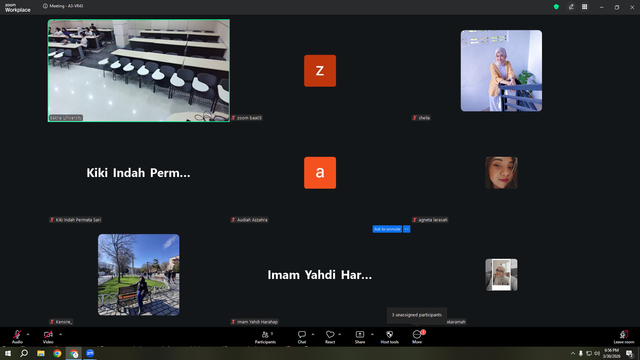Image resolution: width=640 pixels, height=360 pixels.
Task: Switch to the highlighted Chrome taskbar window
Action: pyautogui.click(x=74, y=353)
